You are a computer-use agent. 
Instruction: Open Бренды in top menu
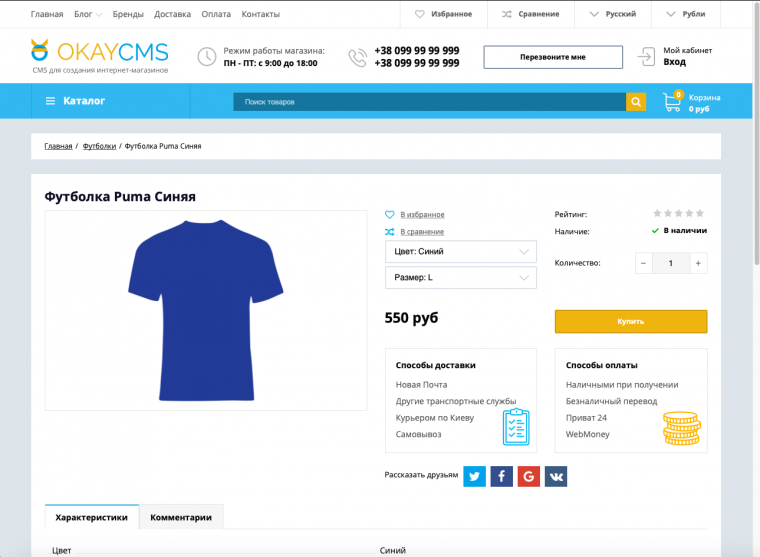click(x=128, y=14)
